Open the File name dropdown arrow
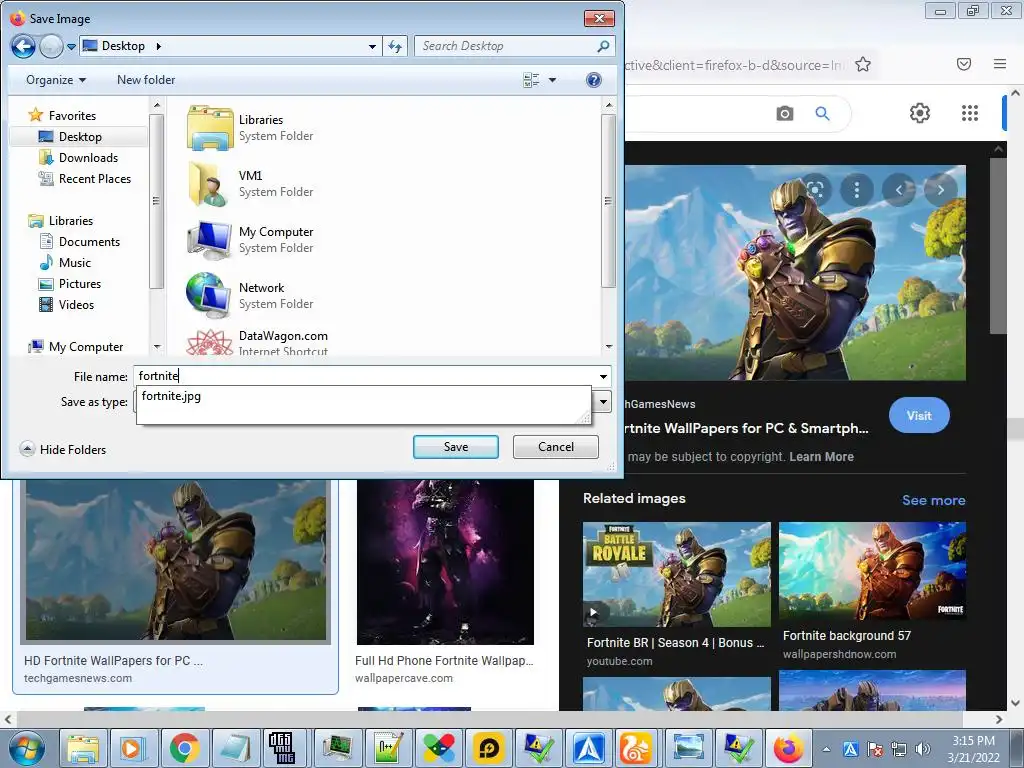 [603, 376]
